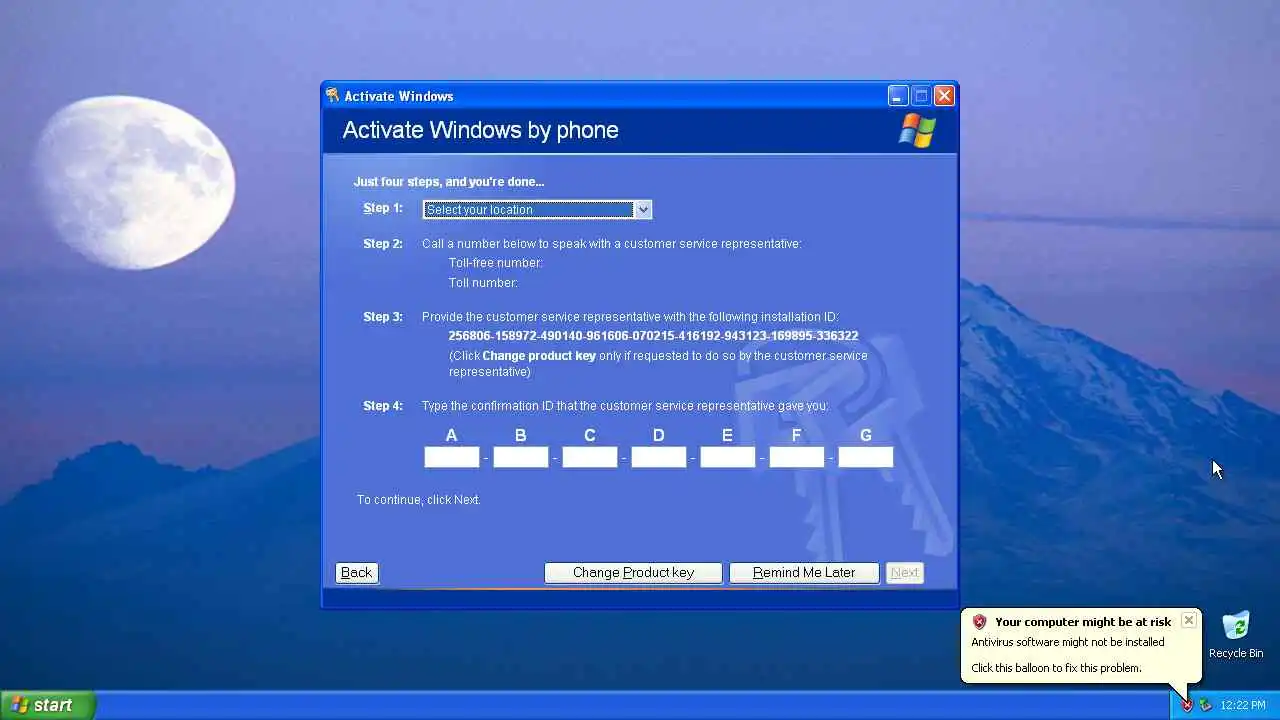
Task: Open the Start menu
Action: coord(48,705)
